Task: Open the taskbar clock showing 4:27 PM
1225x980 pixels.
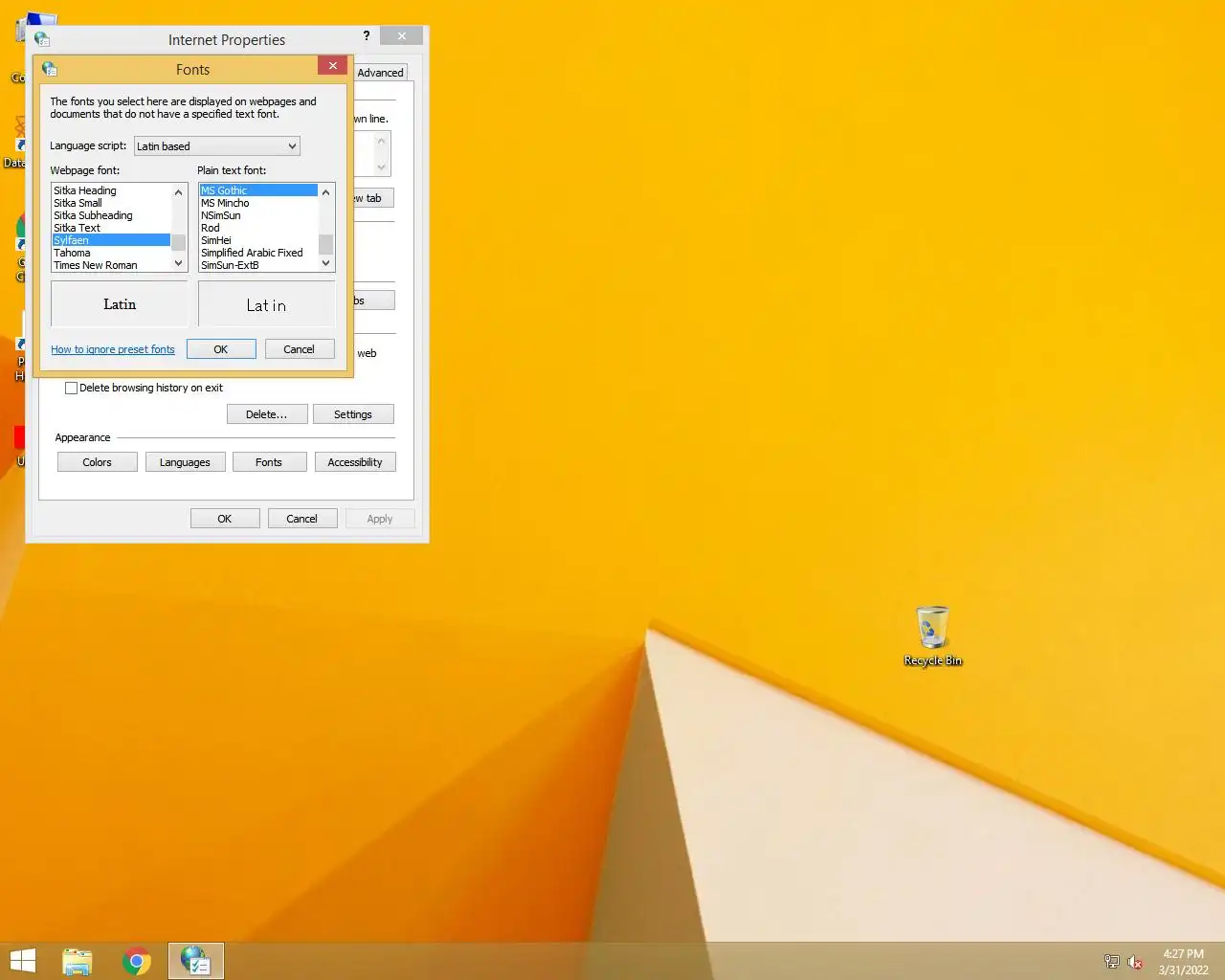Action: [x=1183, y=962]
